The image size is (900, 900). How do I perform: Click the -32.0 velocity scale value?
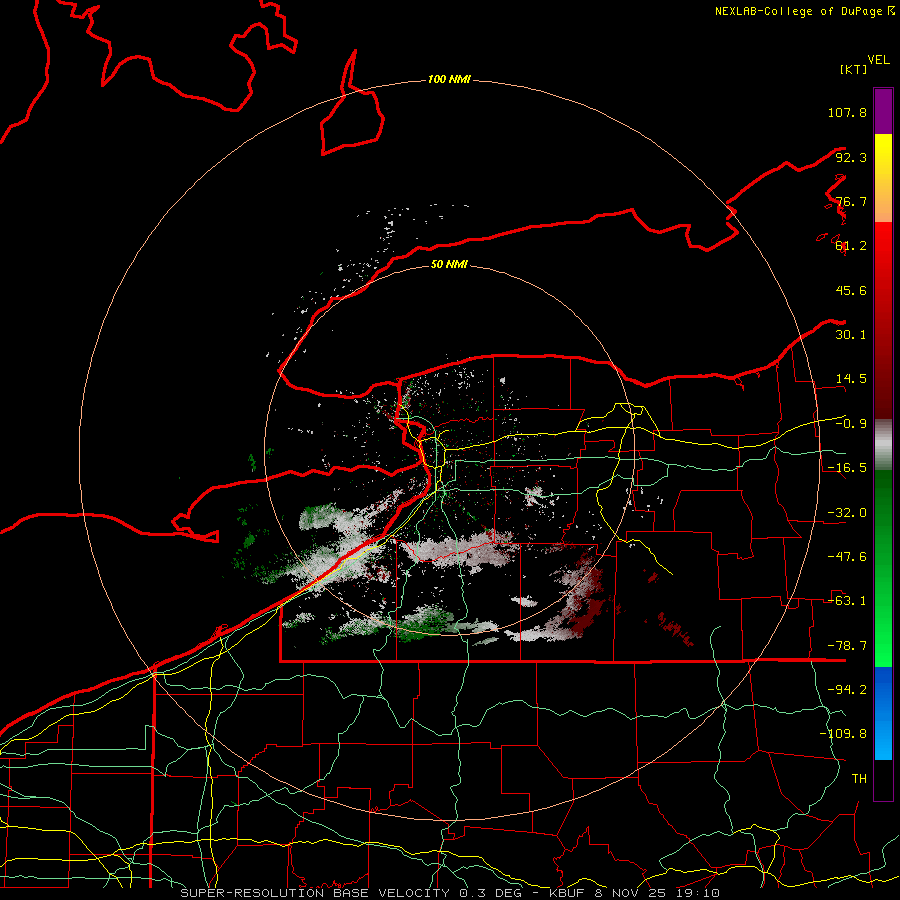tap(847, 513)
